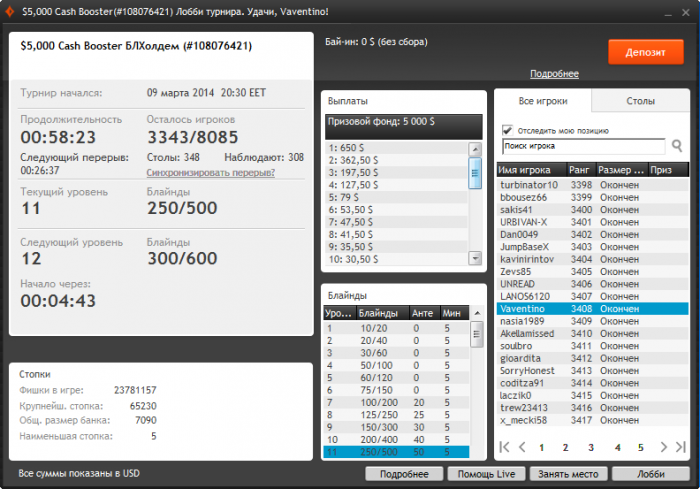Select player row 'URBIVAN-X'

(x=592, y=222)
